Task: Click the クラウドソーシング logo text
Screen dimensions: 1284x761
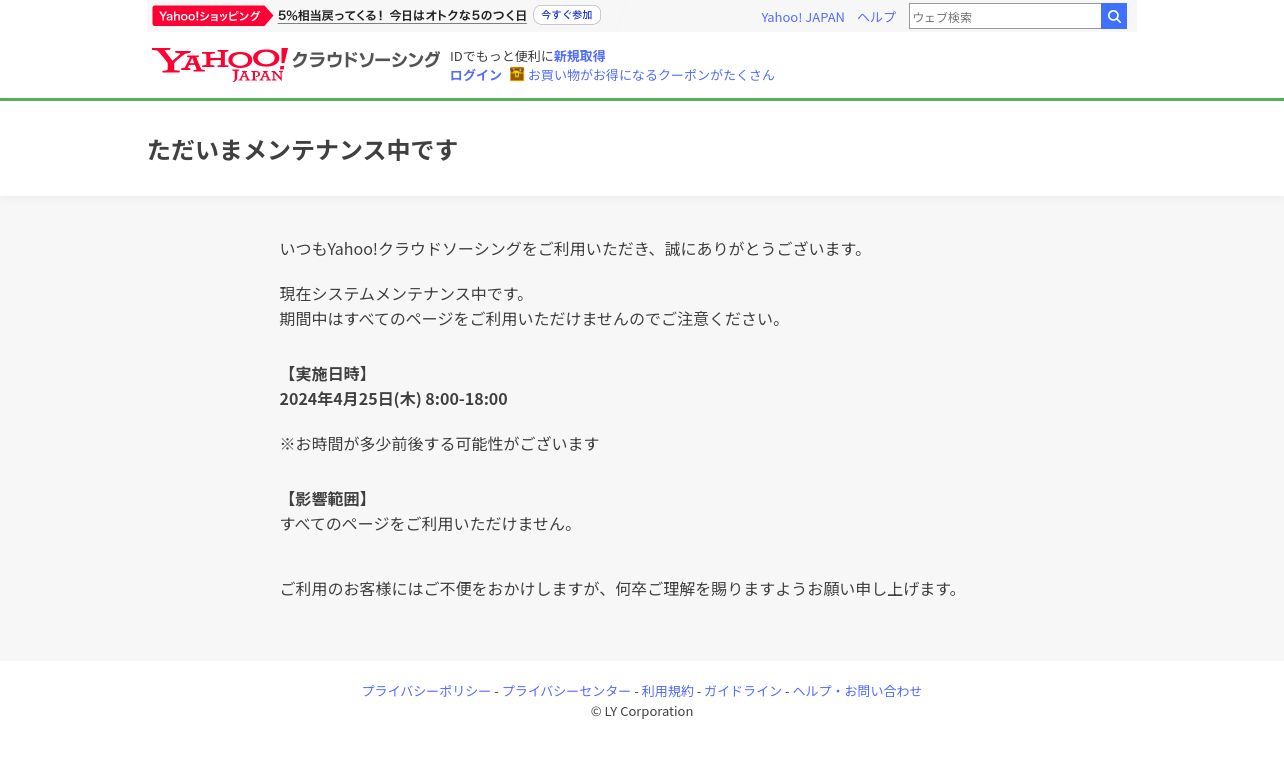Action: point(366,60)
